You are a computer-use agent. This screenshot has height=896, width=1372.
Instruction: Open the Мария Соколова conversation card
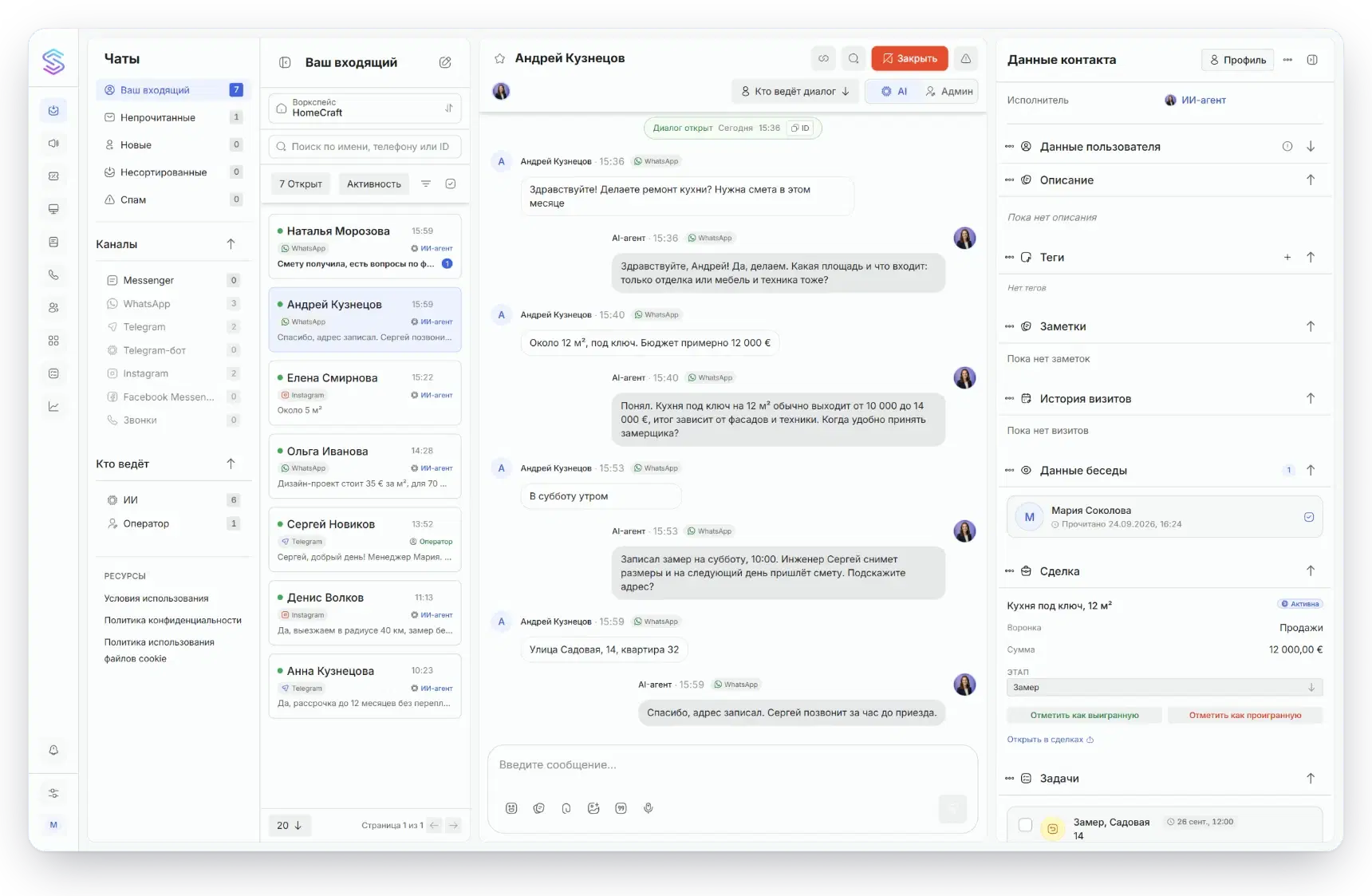point(1165,517)
